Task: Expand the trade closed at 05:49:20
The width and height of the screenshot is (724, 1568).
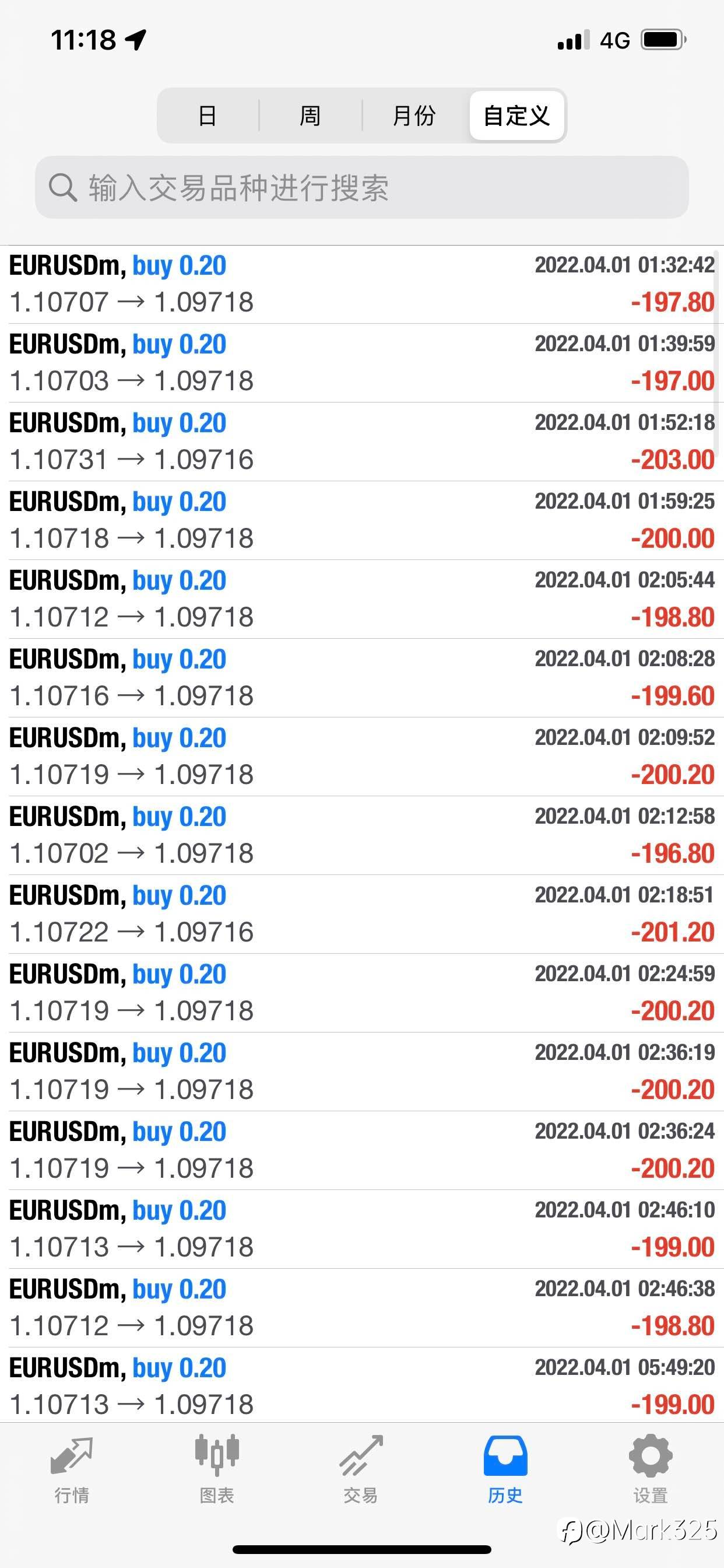Action: [362, 1386]
